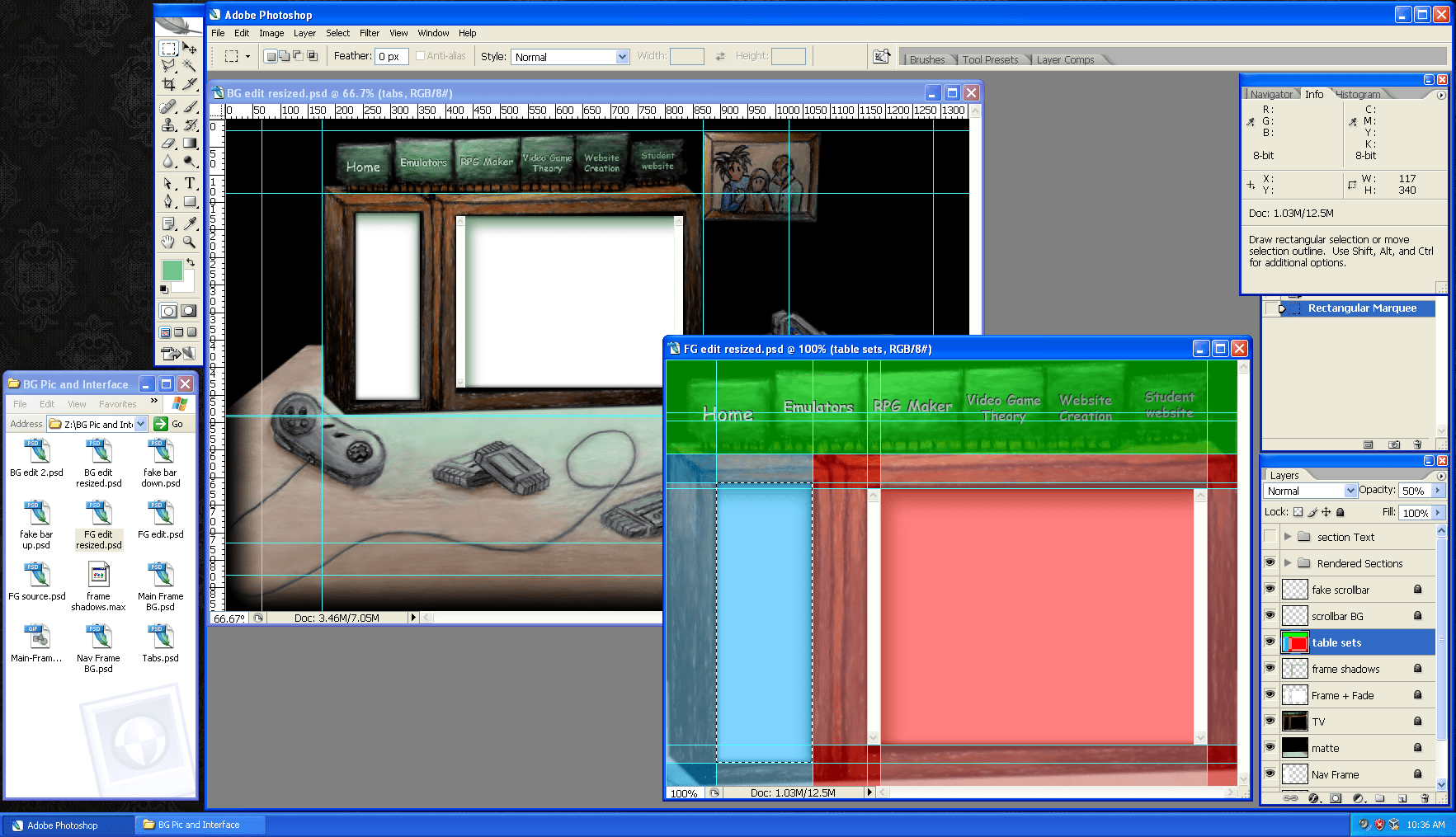The image size is (1456, 837).
Task: Pick the Type tool
Action: click(x=191, y=182)
